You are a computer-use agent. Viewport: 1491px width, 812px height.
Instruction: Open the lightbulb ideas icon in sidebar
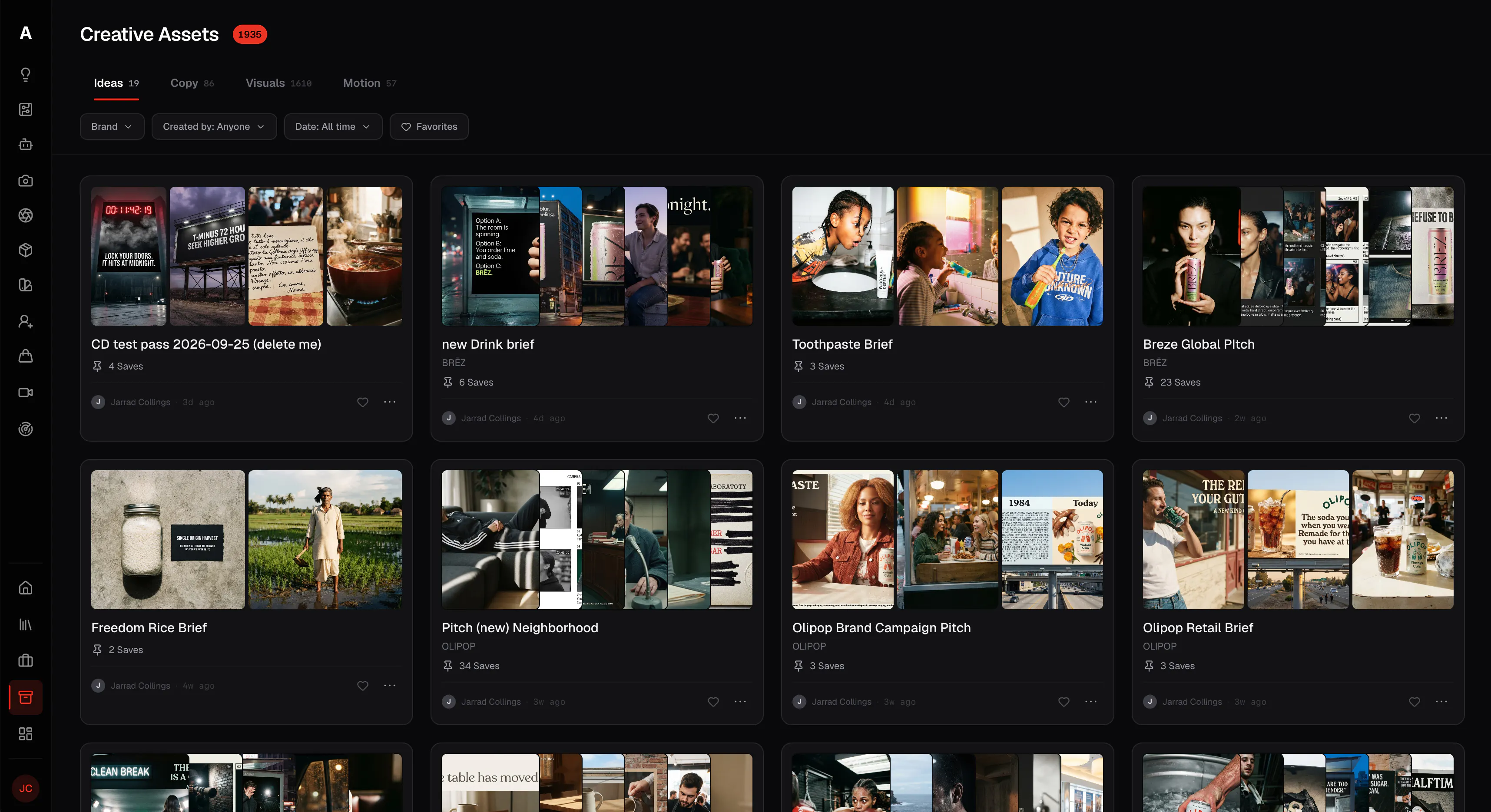coord(26,75)
